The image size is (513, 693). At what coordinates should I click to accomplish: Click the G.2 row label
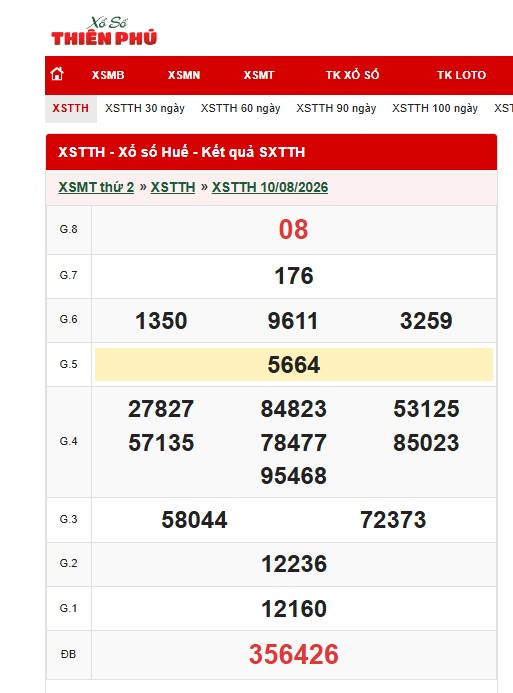[68, 564]
